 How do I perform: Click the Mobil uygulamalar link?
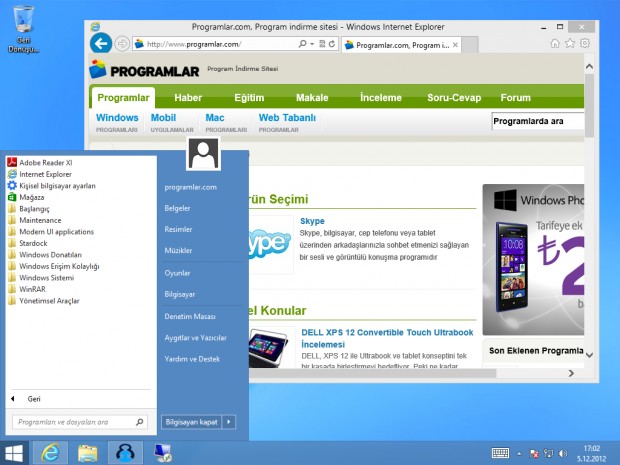coord(172,123)
